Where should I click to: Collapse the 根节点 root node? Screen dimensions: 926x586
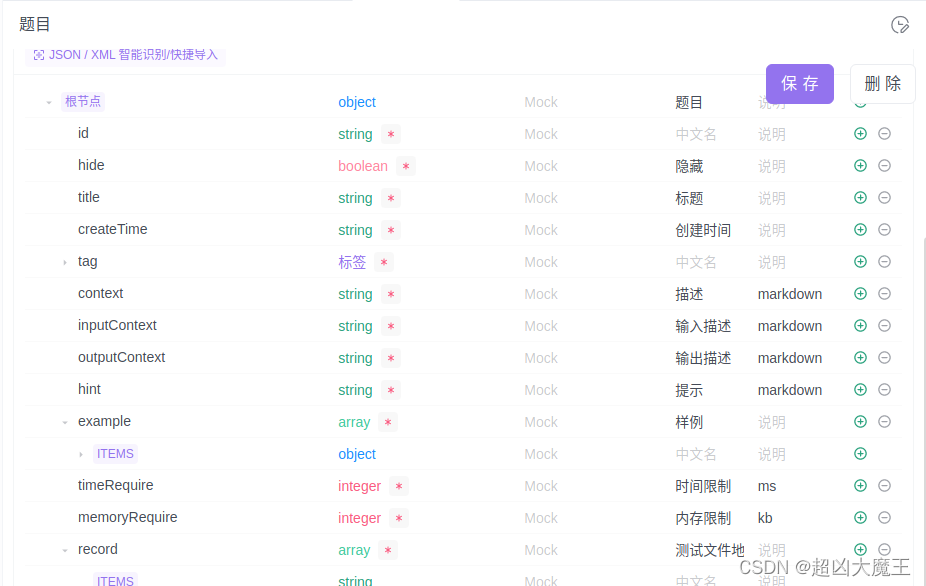click(x=49, y=102)
